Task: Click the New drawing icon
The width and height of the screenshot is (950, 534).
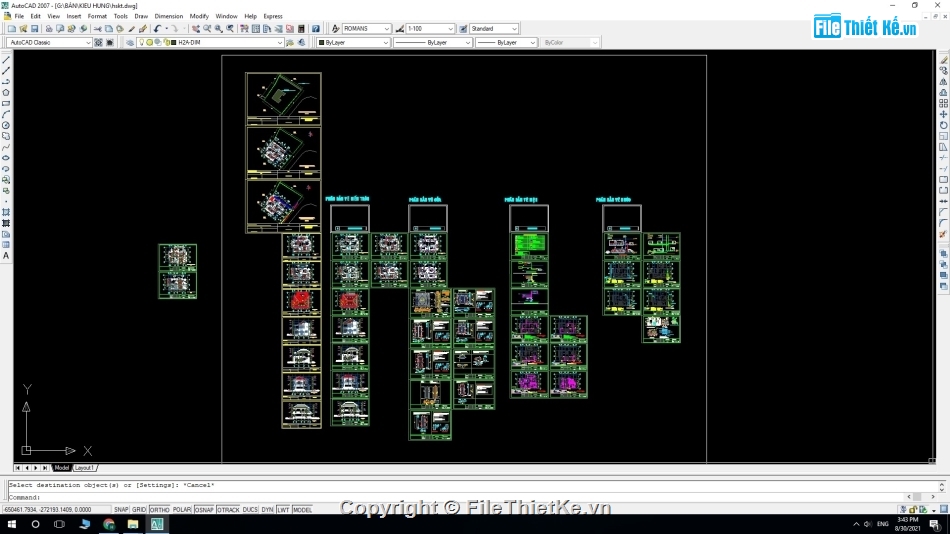Action: click(12, 28)
